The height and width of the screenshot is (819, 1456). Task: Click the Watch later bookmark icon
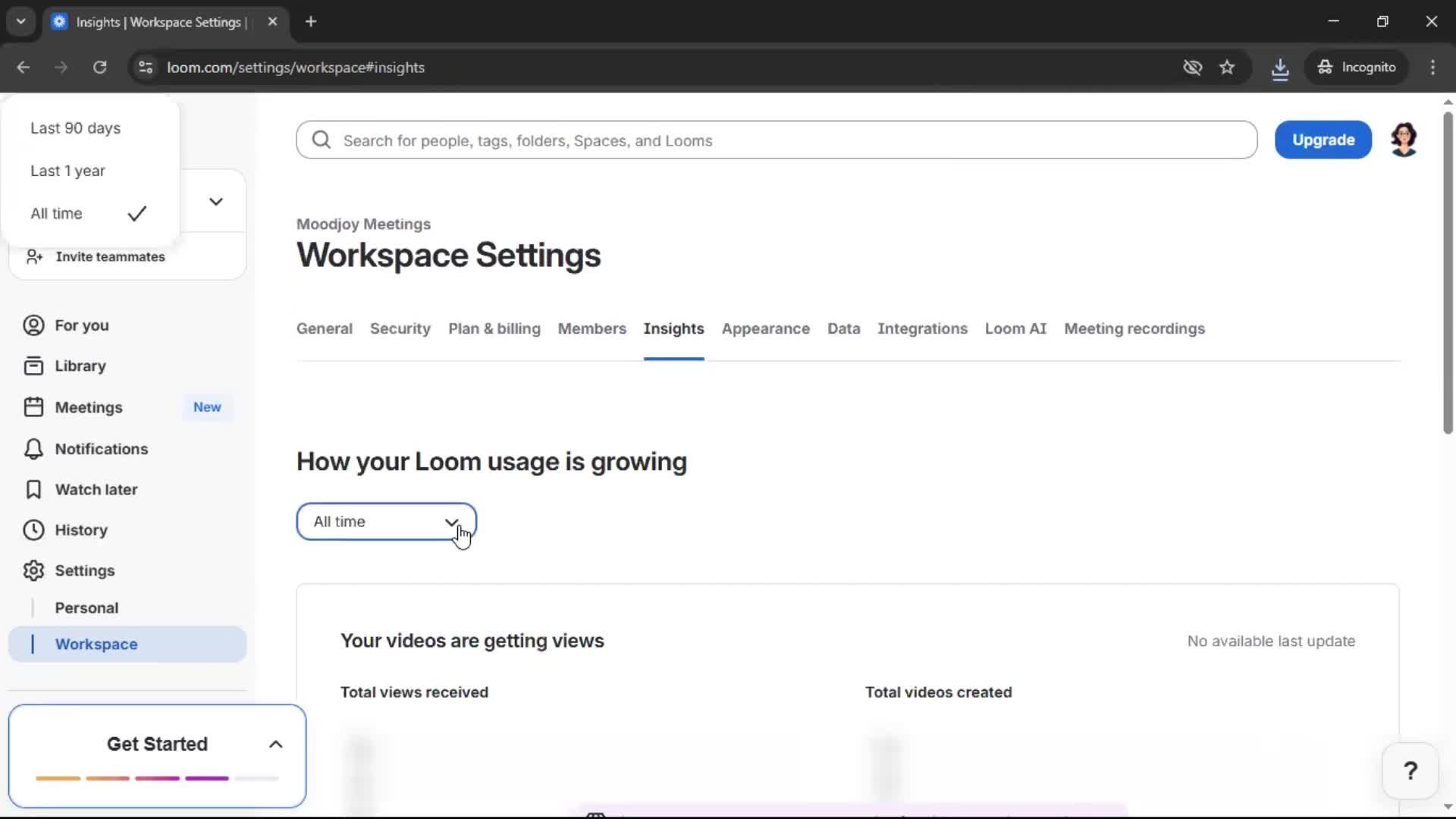click(33, 489)
